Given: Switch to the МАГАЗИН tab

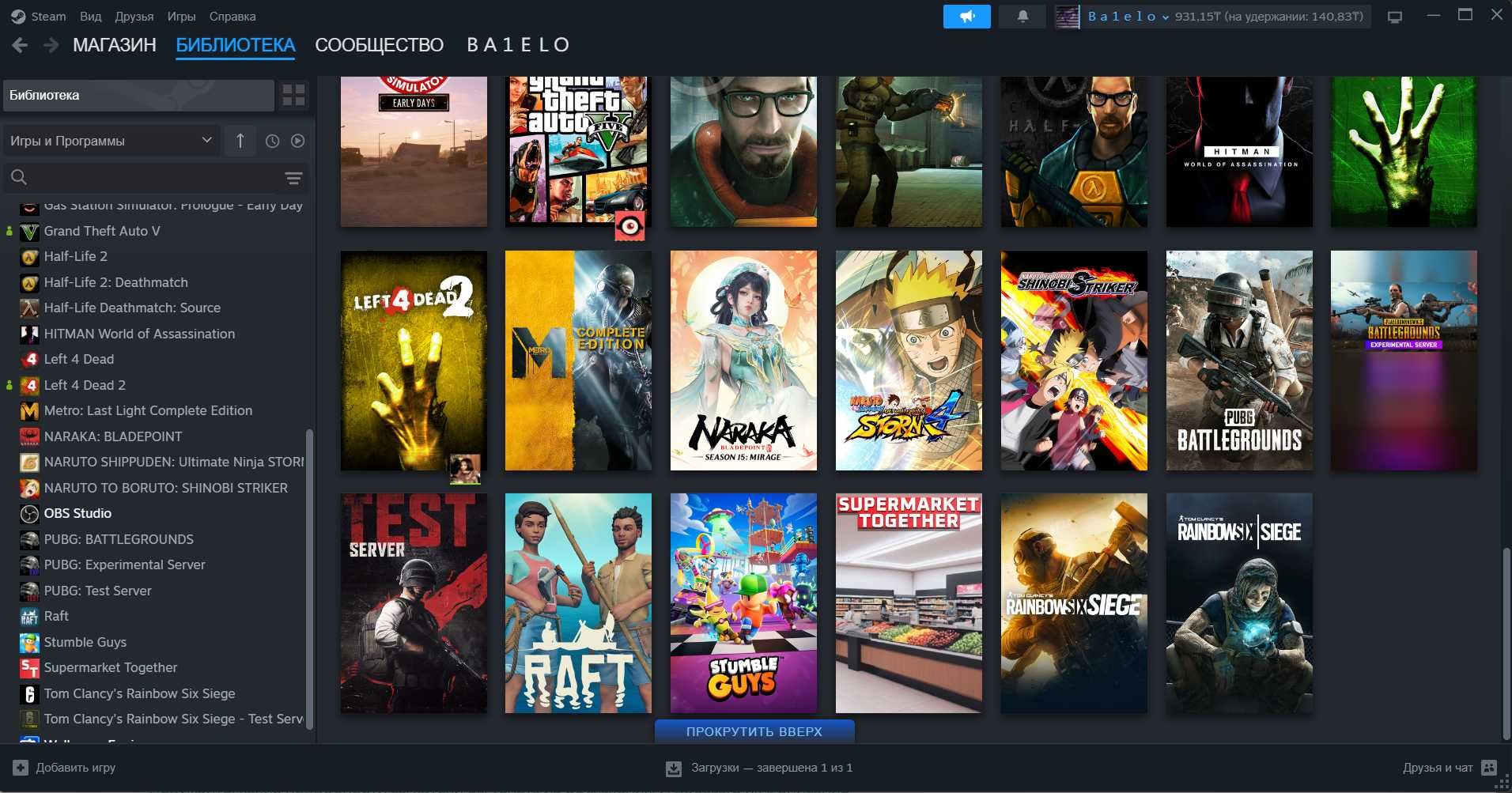Looking at the screenshot, I should coord(115,45).
